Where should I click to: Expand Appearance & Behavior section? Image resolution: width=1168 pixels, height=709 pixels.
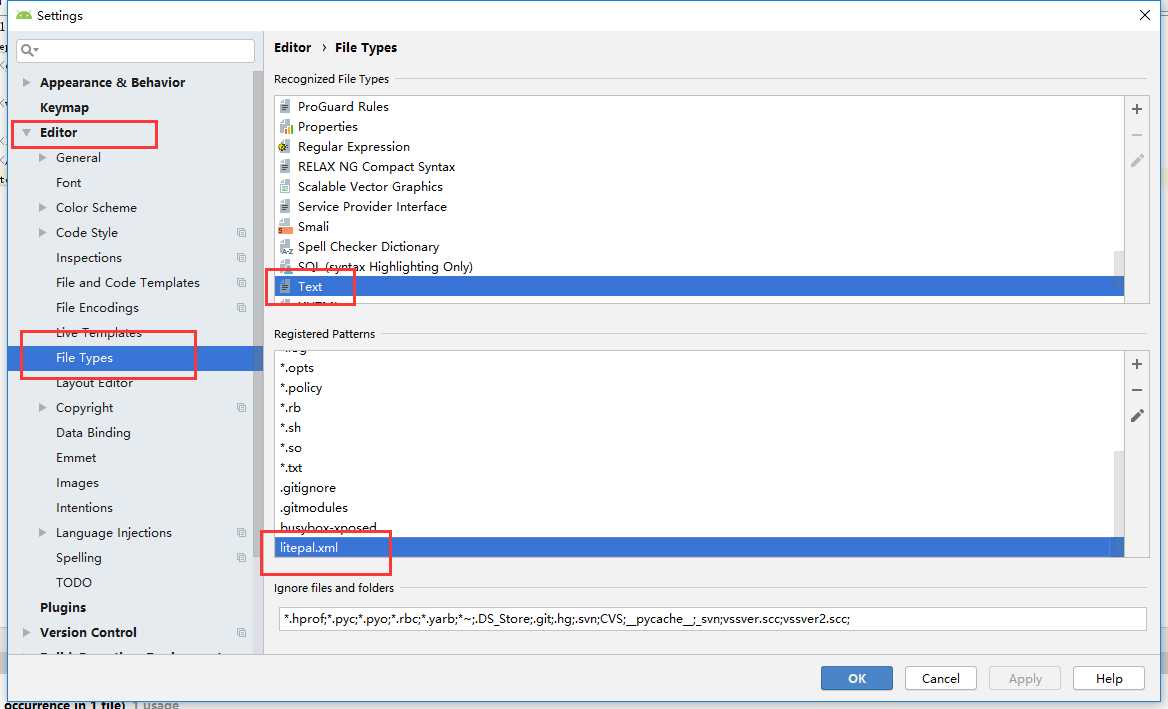[x=26, y=82]
